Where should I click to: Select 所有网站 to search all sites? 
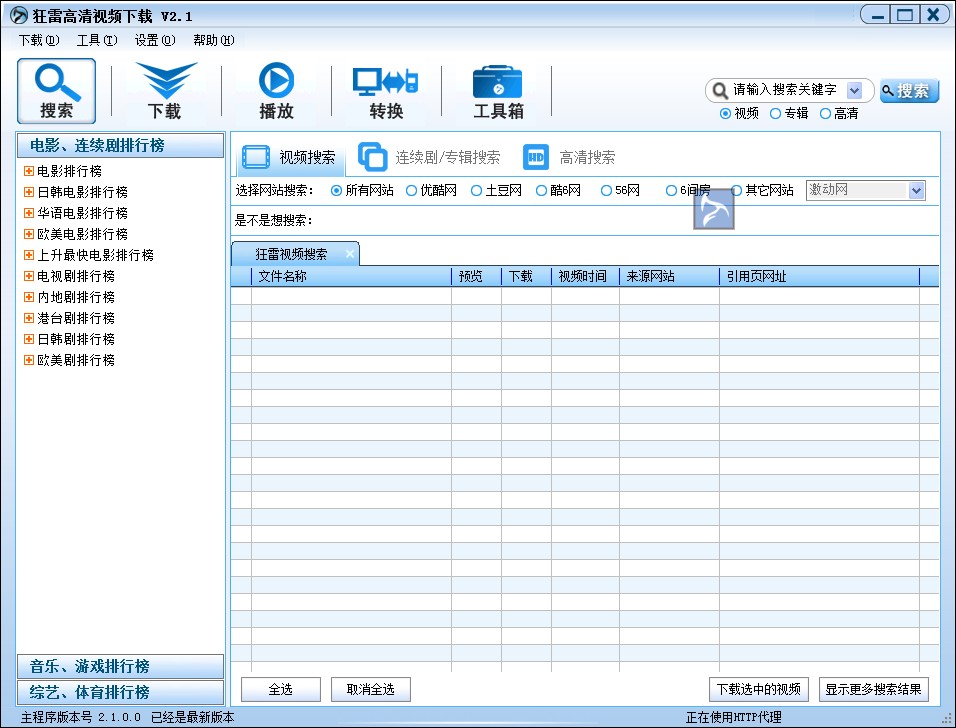(335, 190)
